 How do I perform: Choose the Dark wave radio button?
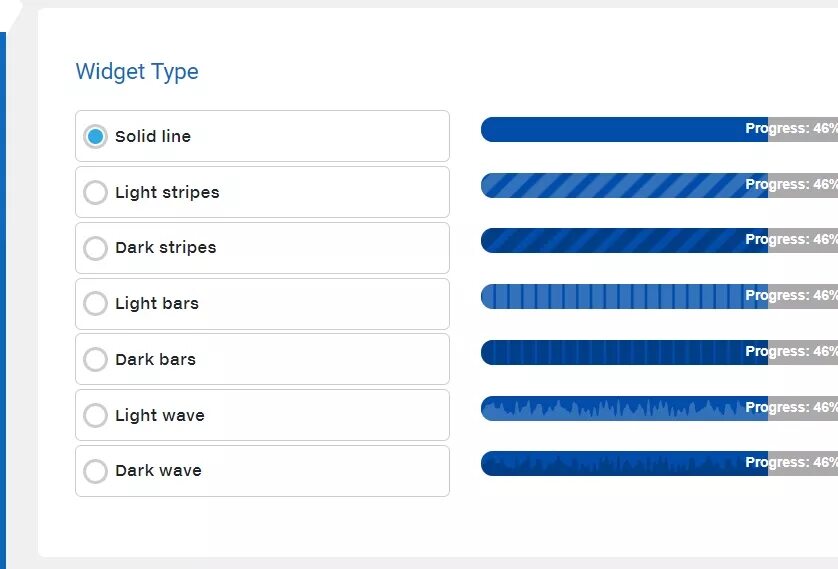pyautogui.click(x=96, y=471)
